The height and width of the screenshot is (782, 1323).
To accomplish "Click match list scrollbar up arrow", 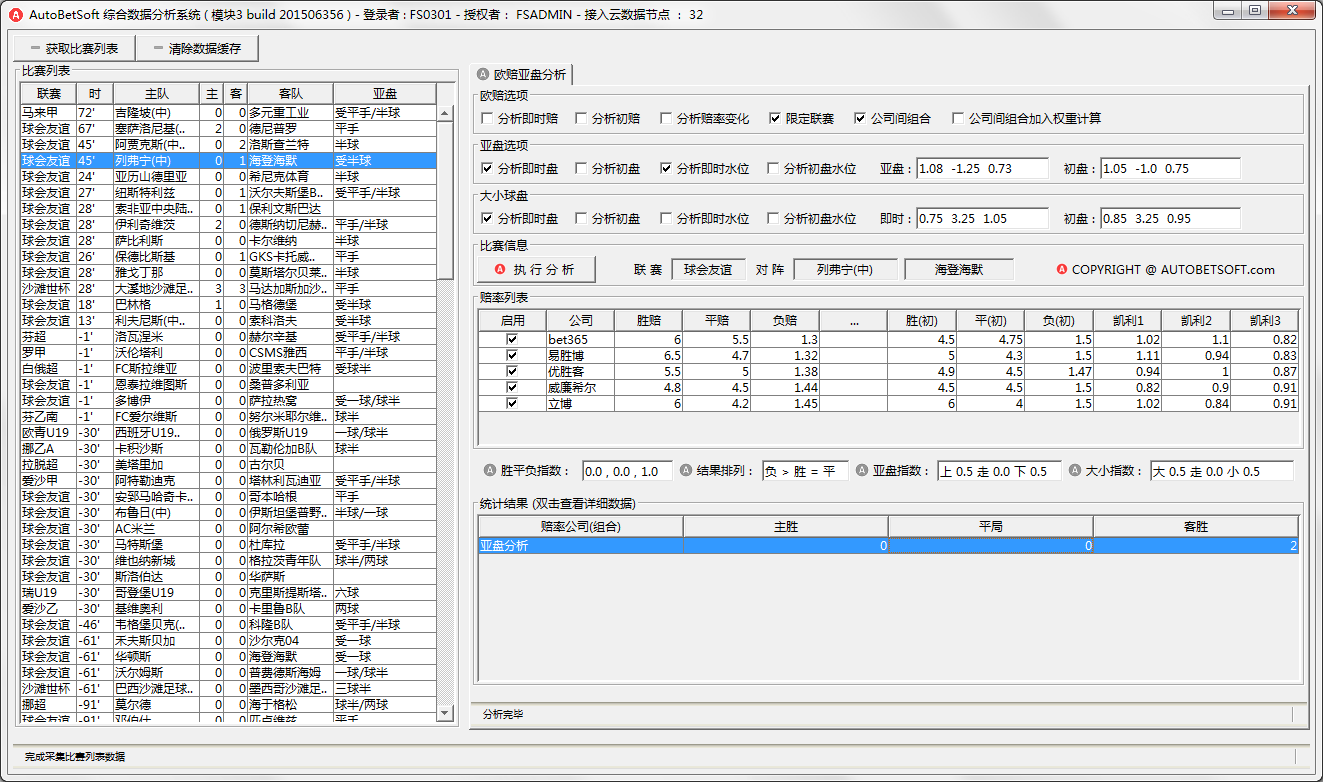I will 446,113.
